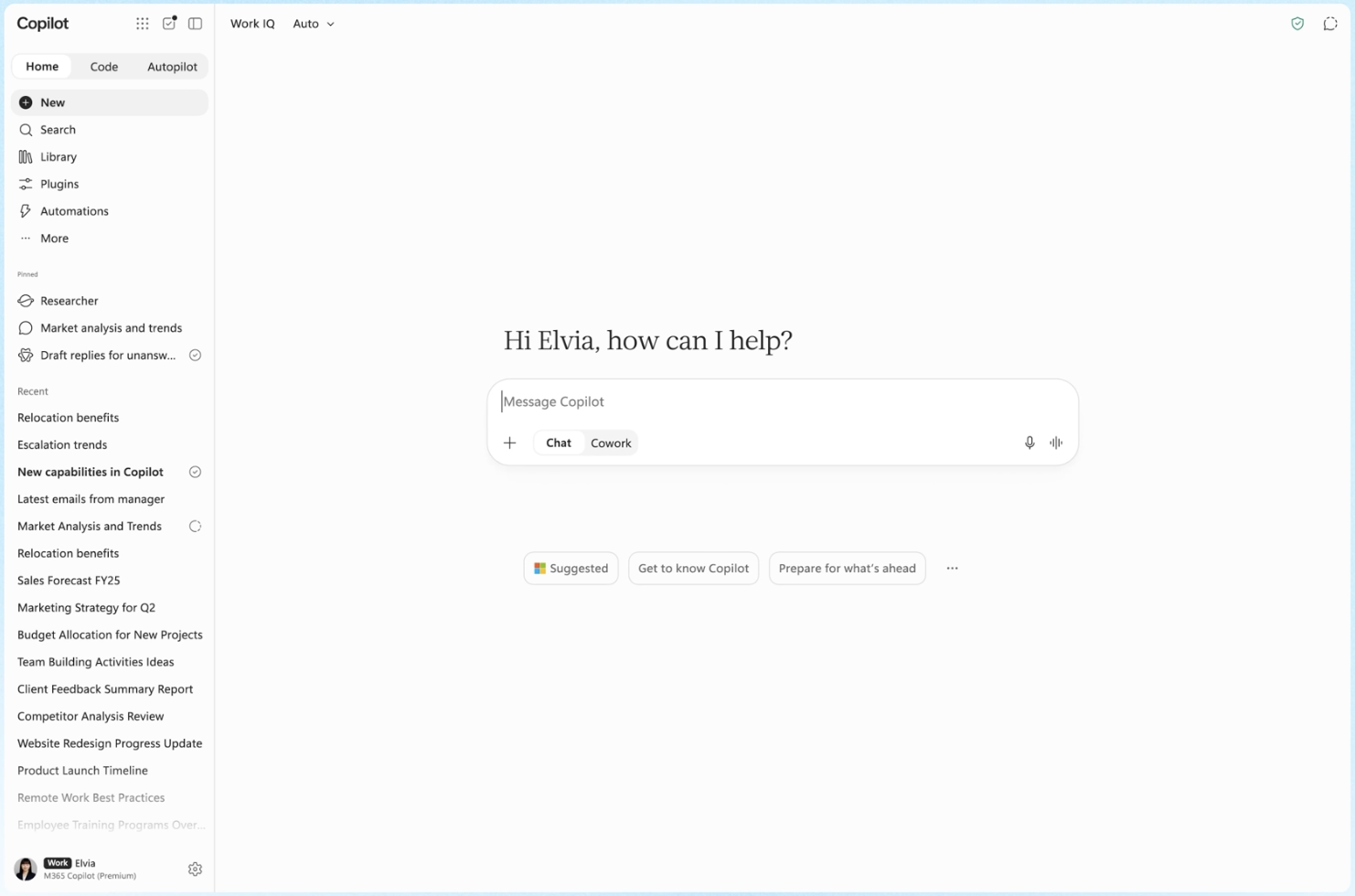Open Product Launch Timeline chat
This screenshot has width=1355, height=896.
click(x=82, y=771)
